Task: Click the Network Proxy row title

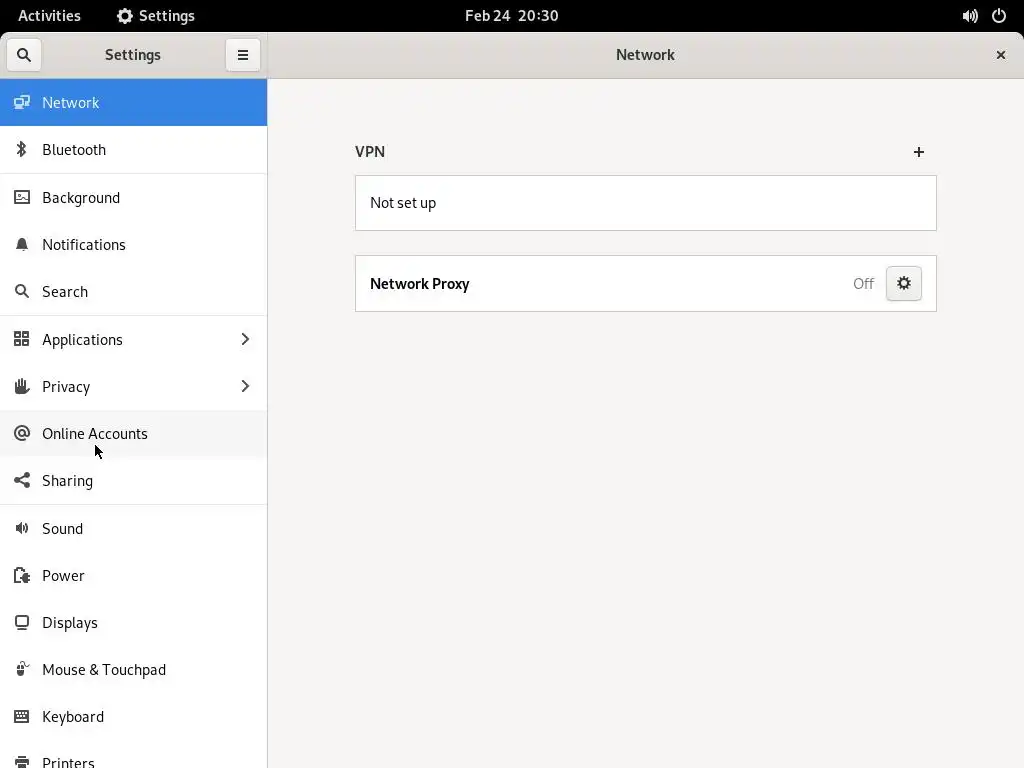Action: coord(420,284)
